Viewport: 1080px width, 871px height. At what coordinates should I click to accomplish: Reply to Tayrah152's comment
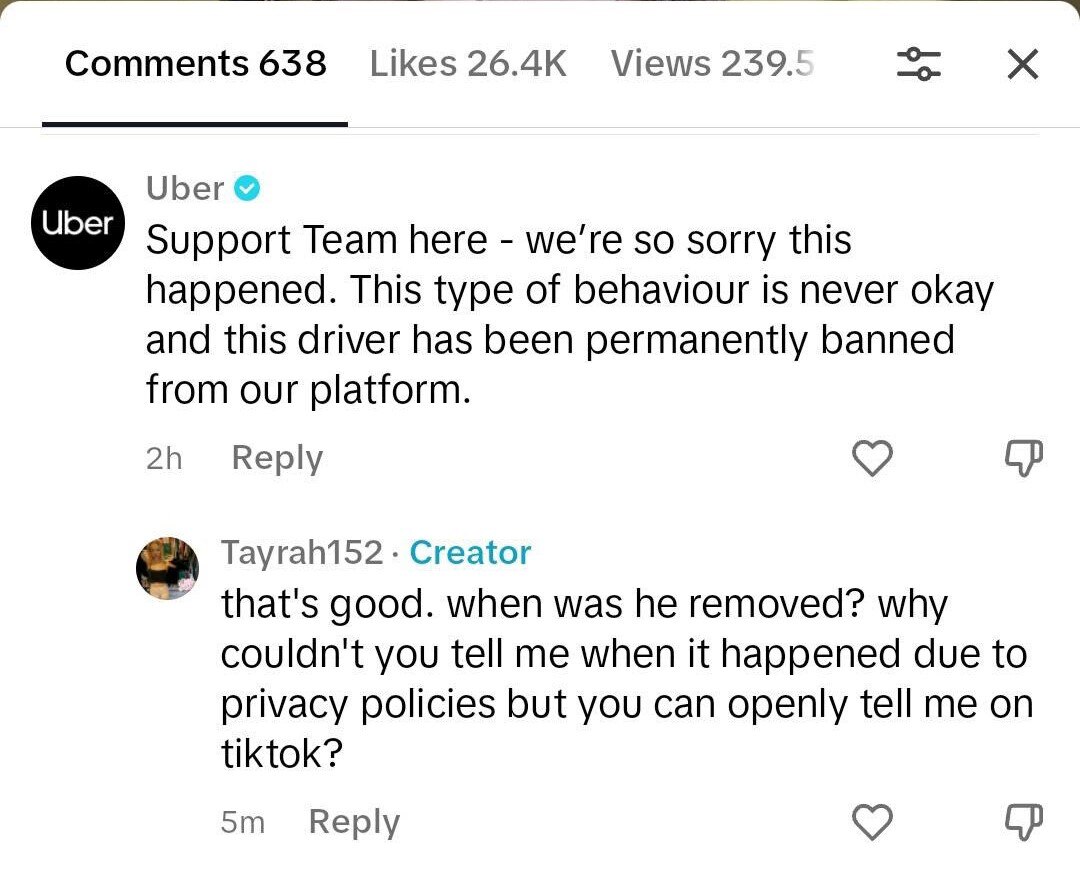353,822
